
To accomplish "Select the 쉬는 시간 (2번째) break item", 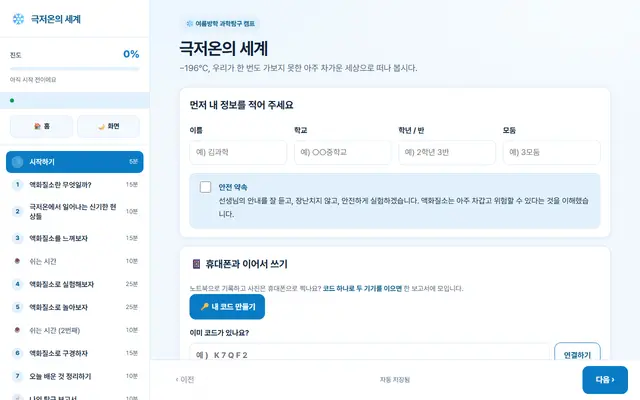I will [75, 330].
